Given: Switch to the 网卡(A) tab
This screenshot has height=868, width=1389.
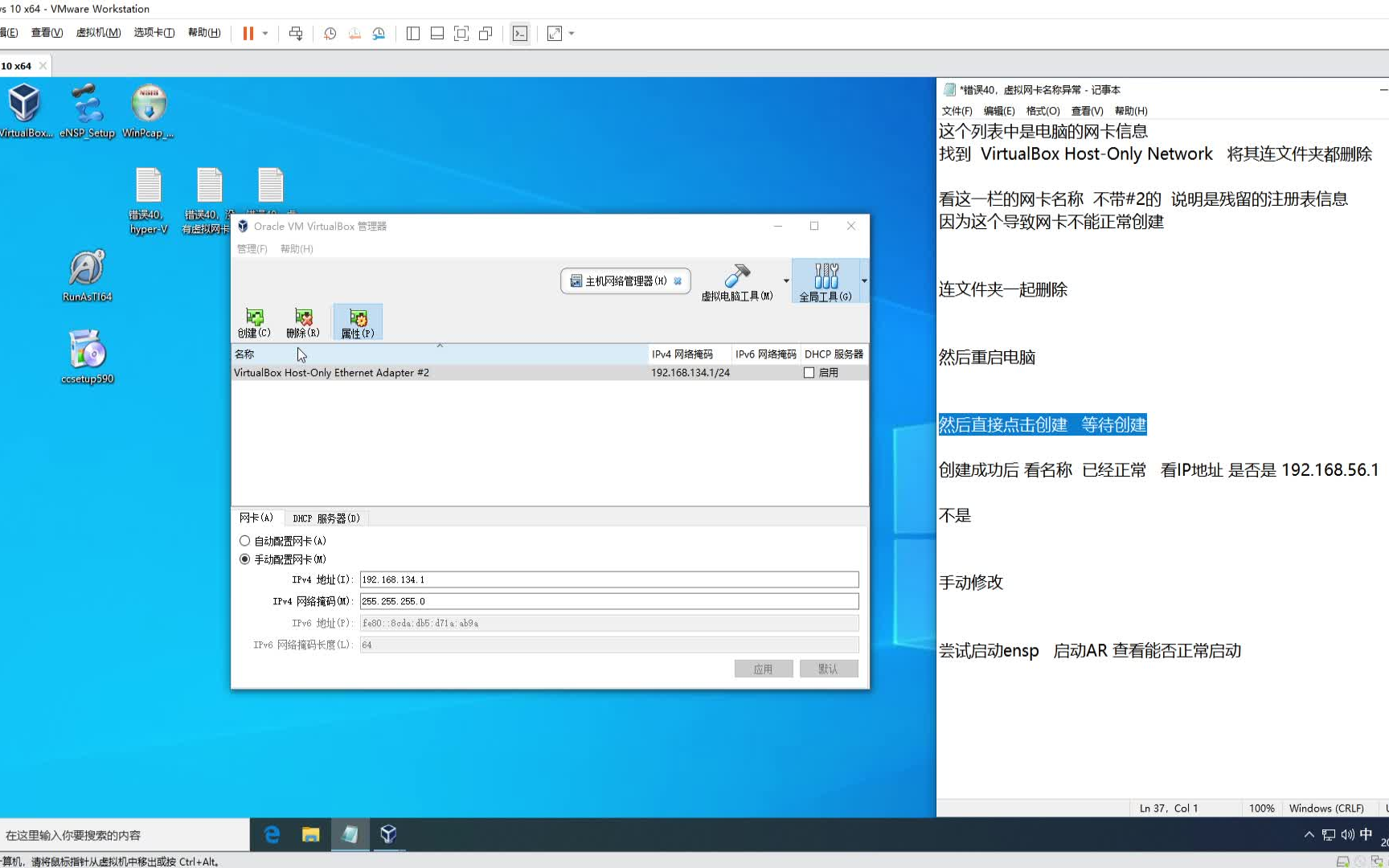Looking at the screenshot, I should click(256, 518).
